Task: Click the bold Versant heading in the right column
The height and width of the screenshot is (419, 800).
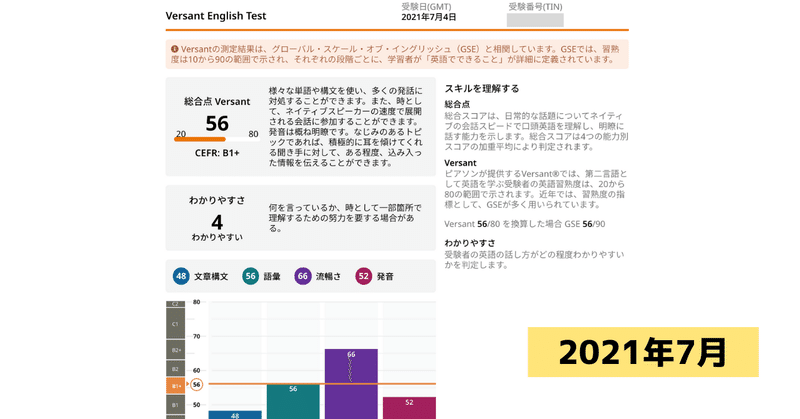Action: pos(460,163)
